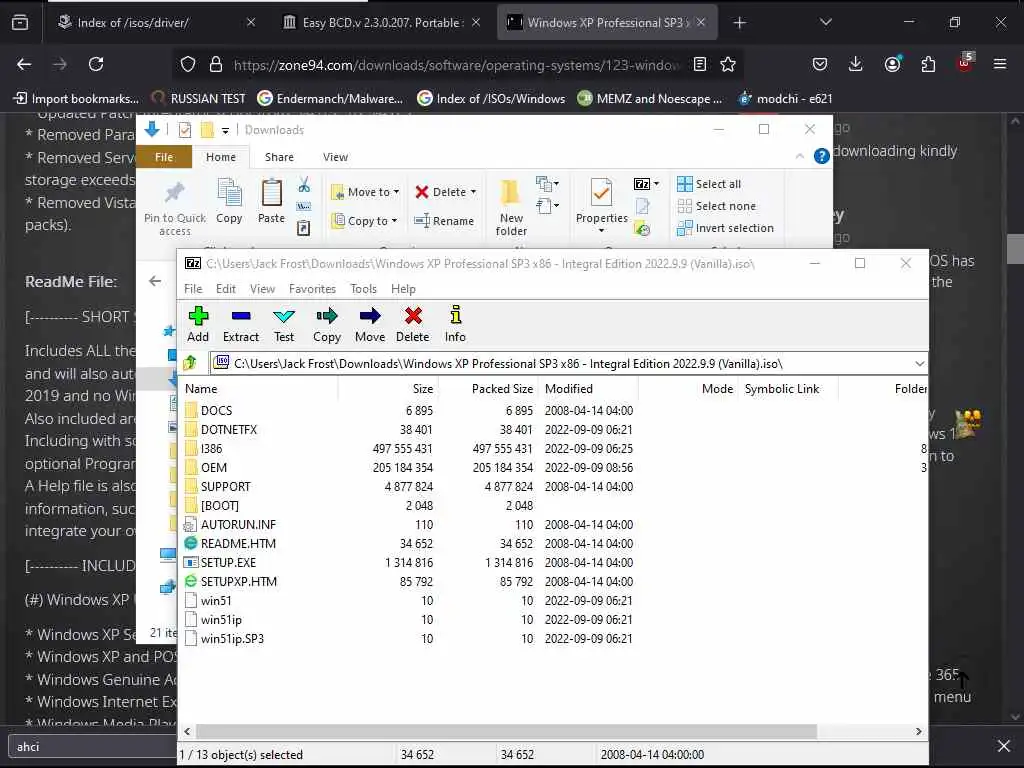Open the Copy to dropdown in Explorer

click(364, 221)
